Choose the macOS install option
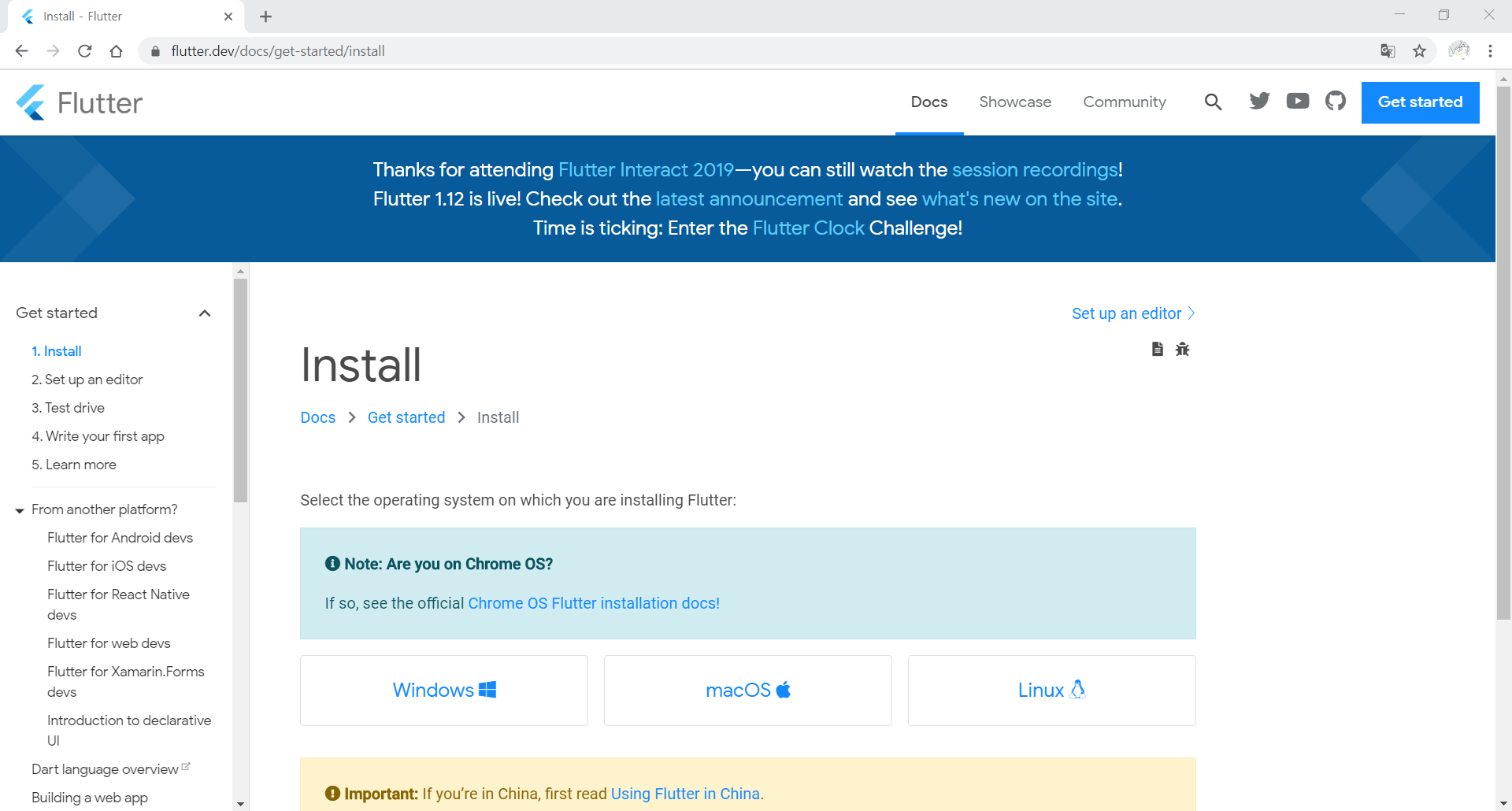This screenshot has width=1512, height=811. (748, 691)
